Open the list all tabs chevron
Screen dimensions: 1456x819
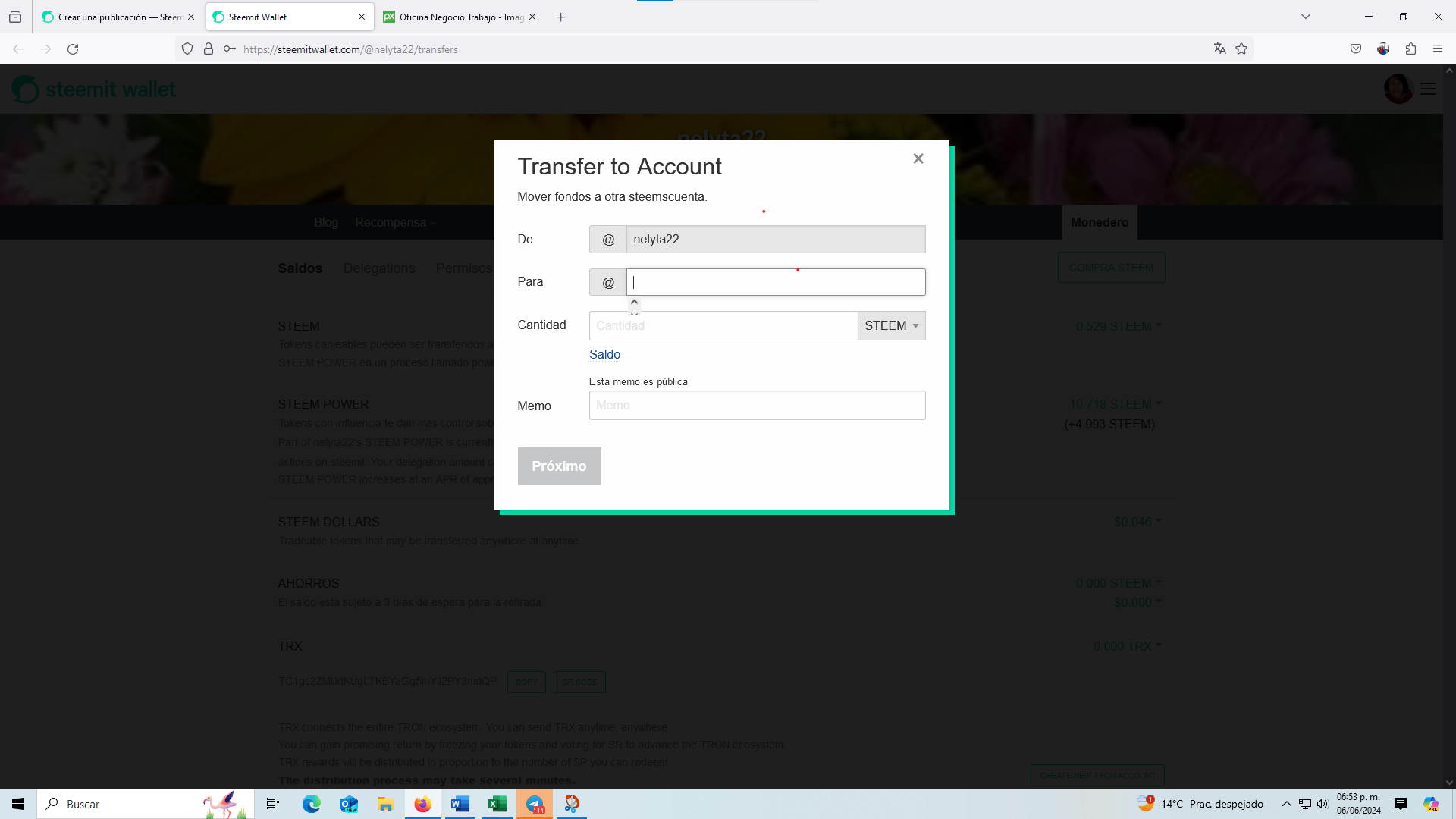click(1306, 17)
